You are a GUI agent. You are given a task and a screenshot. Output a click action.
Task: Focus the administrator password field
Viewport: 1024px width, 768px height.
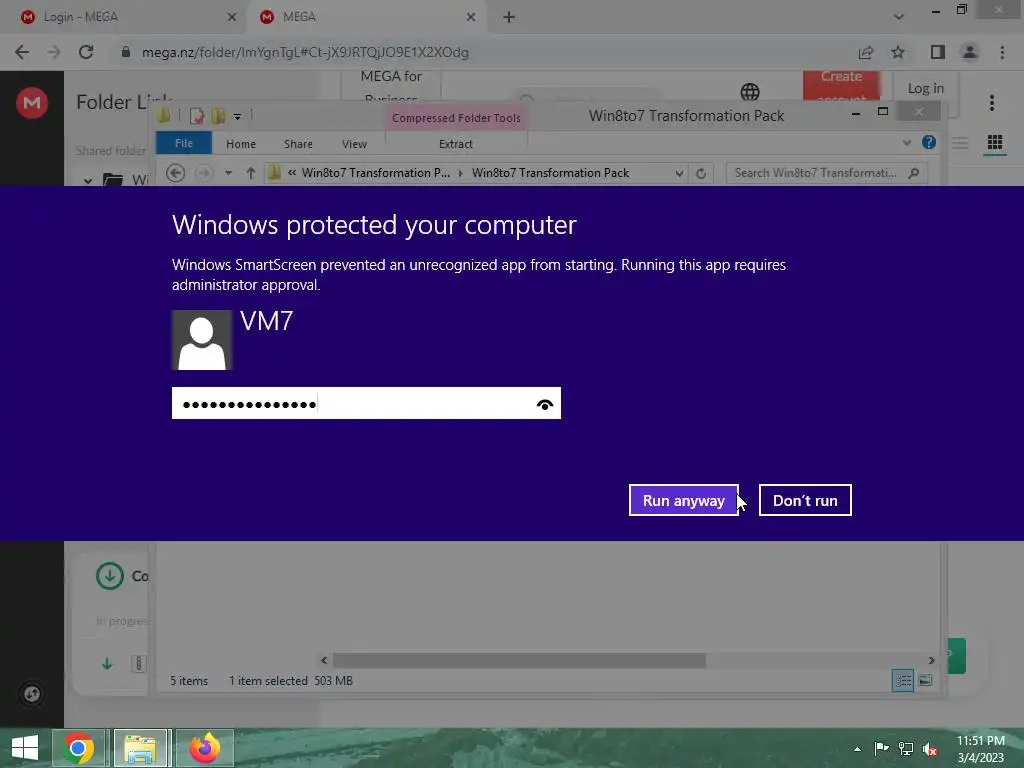point(366,404)
